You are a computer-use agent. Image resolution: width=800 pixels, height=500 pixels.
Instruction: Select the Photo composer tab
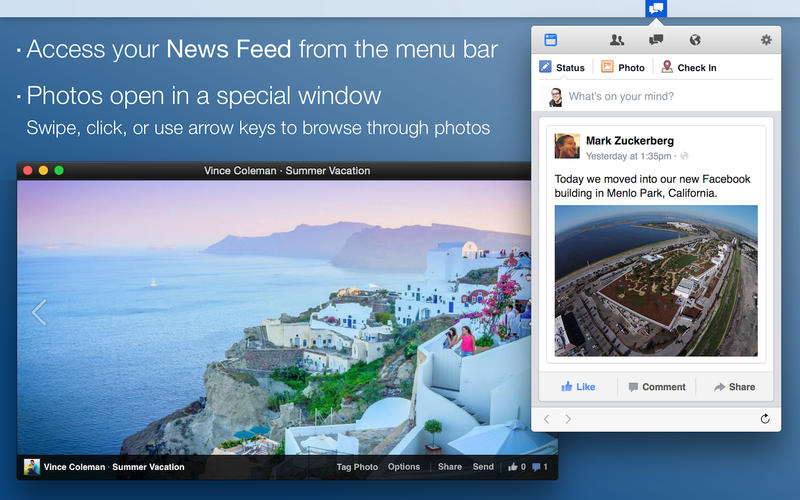[623, 67]
